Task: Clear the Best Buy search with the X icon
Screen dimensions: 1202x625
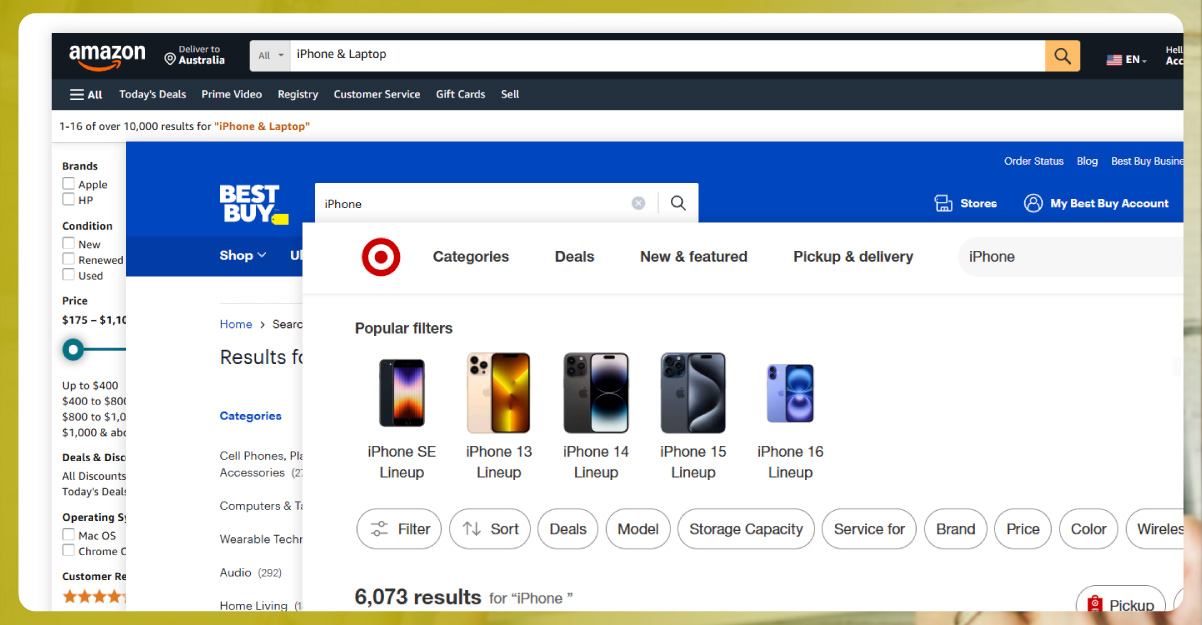Action: tap(638, 203)
